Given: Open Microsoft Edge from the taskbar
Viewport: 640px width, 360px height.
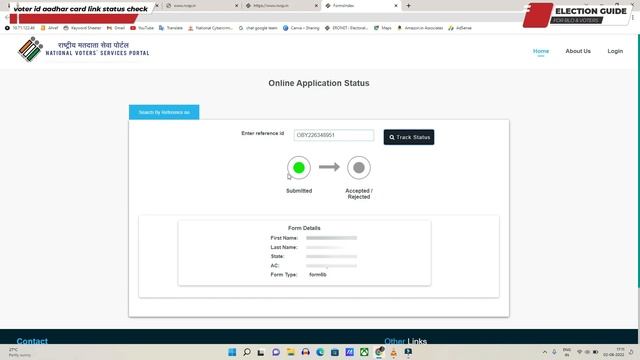Looking at the screenshot, I should 320,352.
